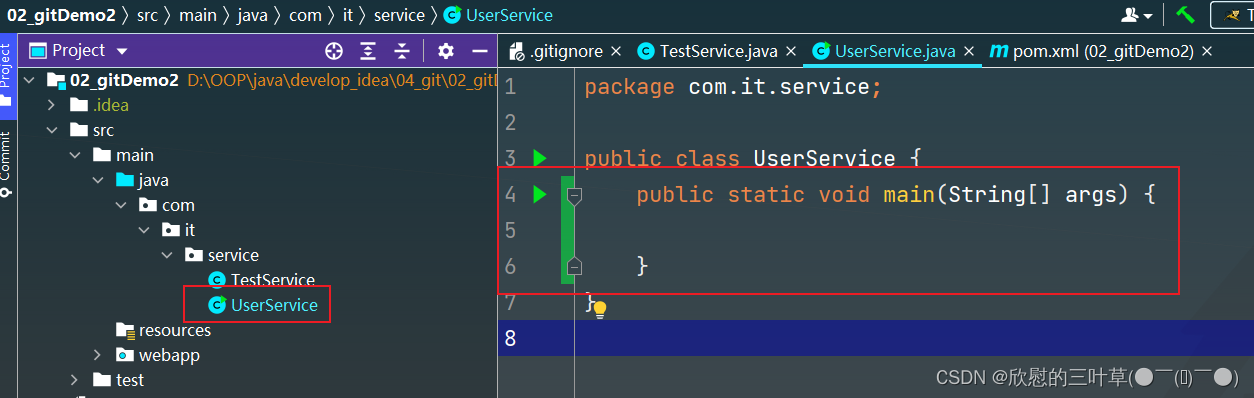The width and height of the screenshot is (1254, 398).
Task: Run main method using gutter arrow on line 4
Action: pyautogui.click(x=540, y=194)
